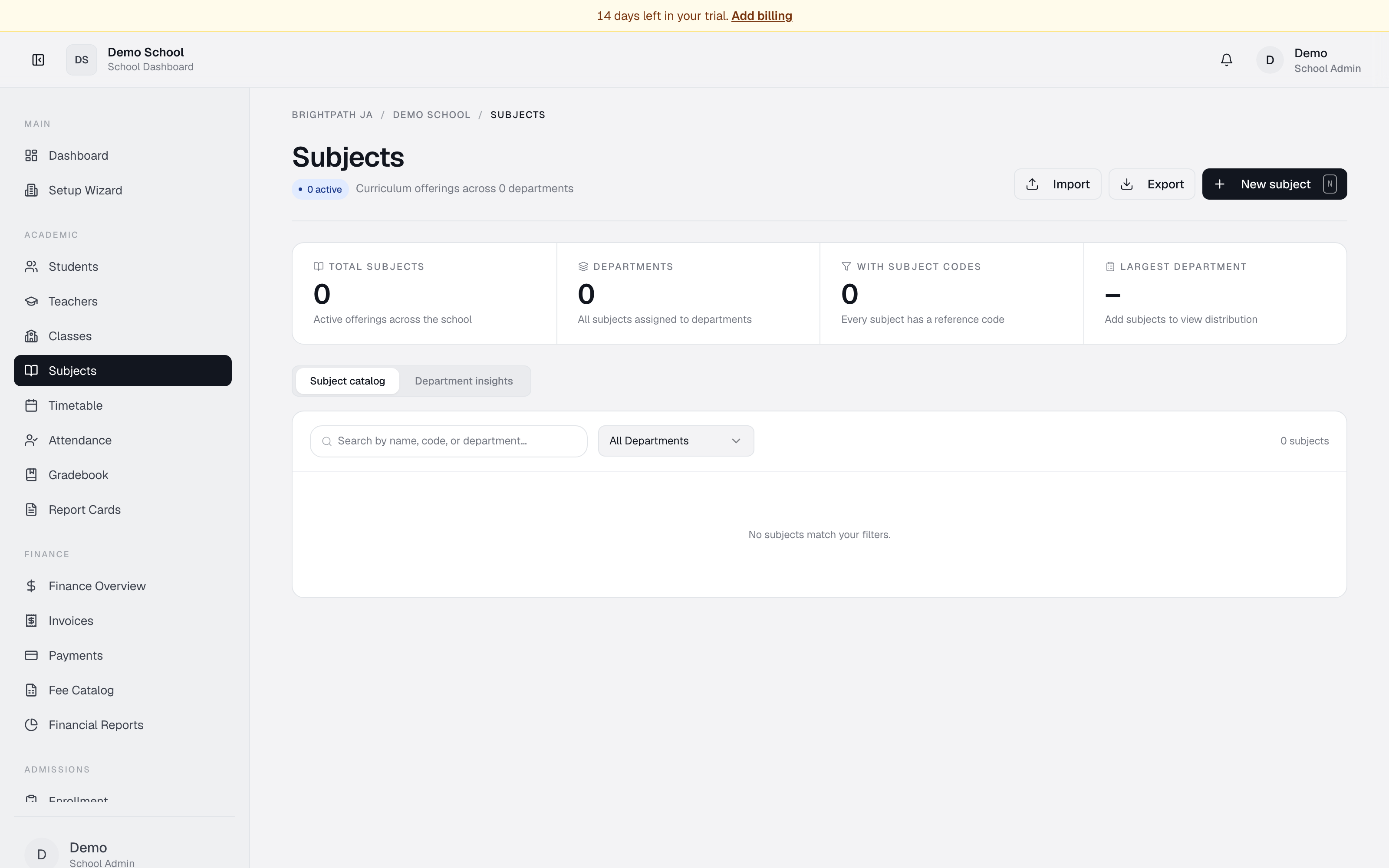Click the Fee Catalog file icon
The height and width of the screenshot is (868, 1389).
coord(32,690)
